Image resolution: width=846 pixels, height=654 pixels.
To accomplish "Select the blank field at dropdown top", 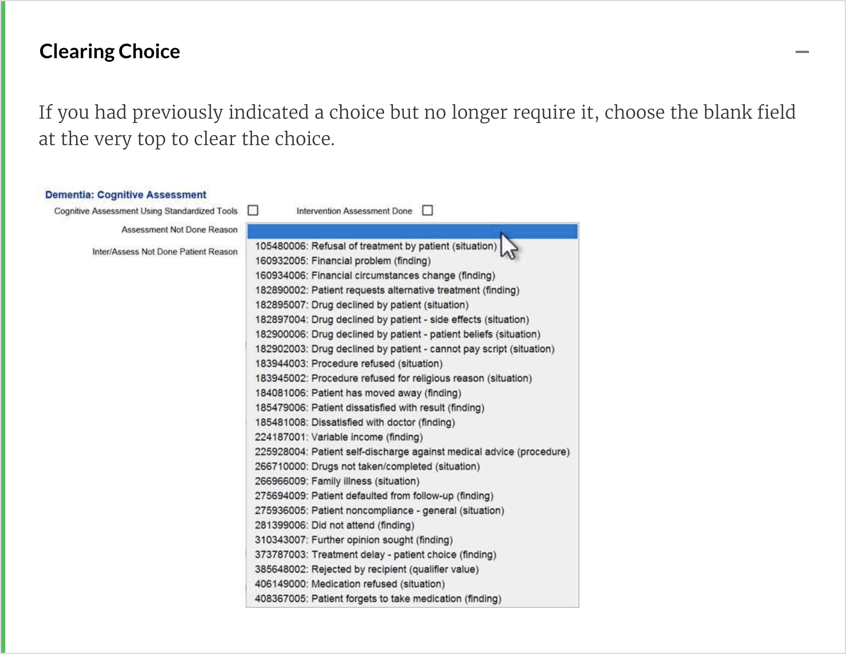I will pyautogui.click(x=411, y=231).
